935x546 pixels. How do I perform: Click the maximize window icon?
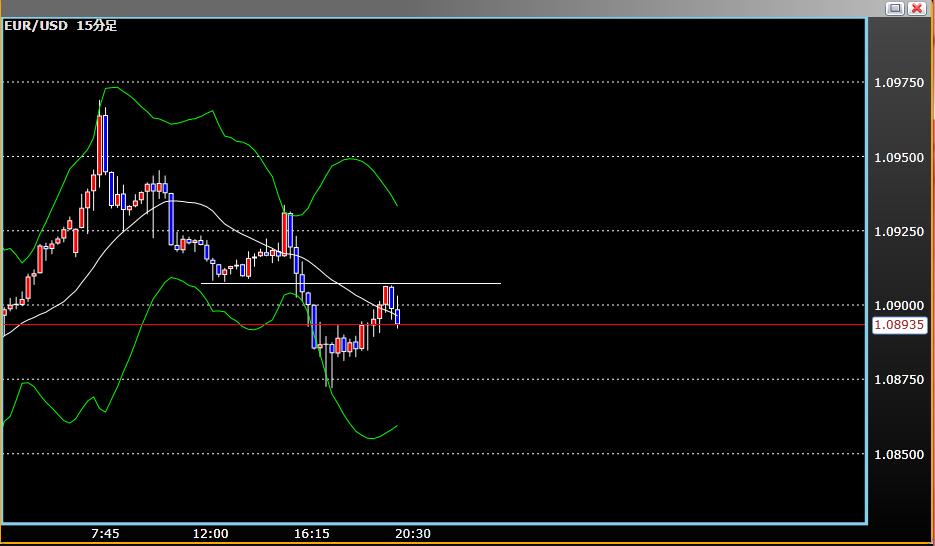(x=895, y=8)
